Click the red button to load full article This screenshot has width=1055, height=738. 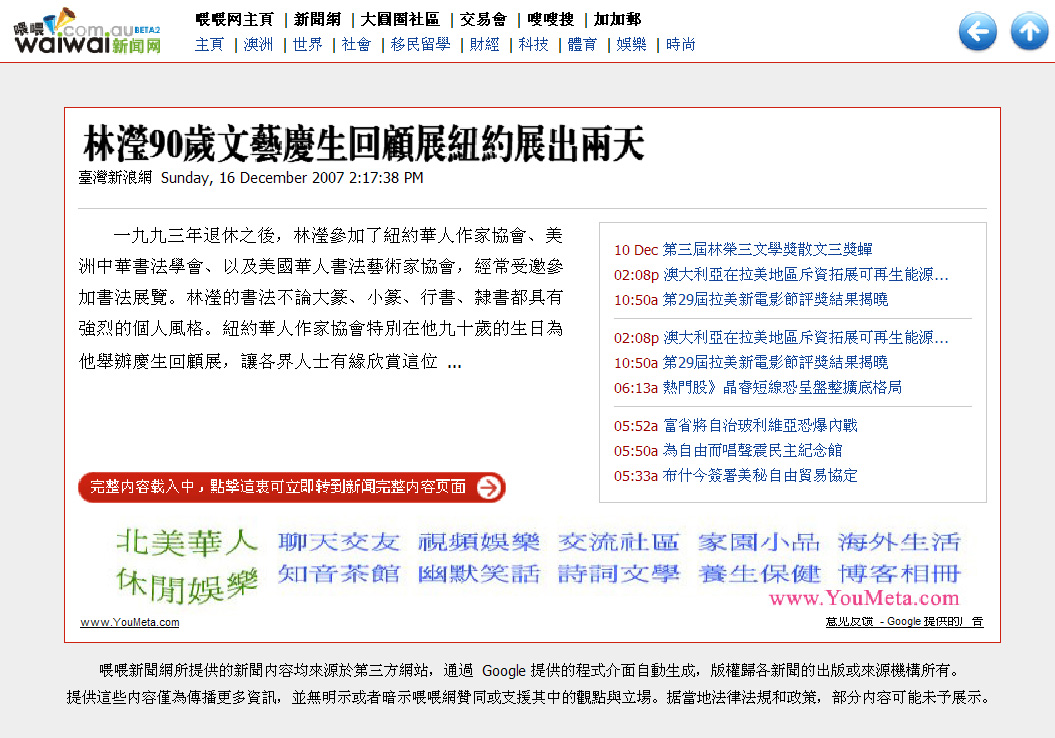(292, 487)
